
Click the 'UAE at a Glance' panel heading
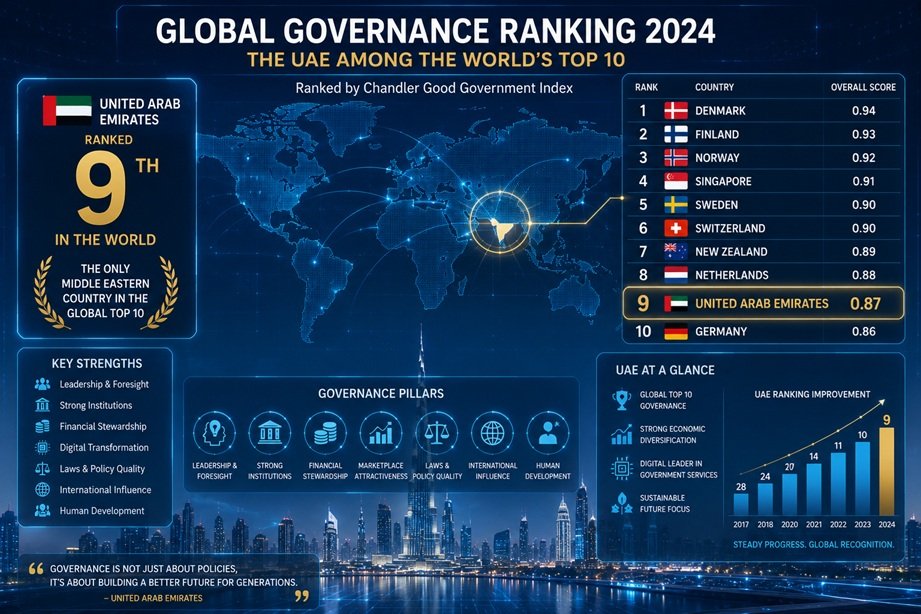[665, 370]
